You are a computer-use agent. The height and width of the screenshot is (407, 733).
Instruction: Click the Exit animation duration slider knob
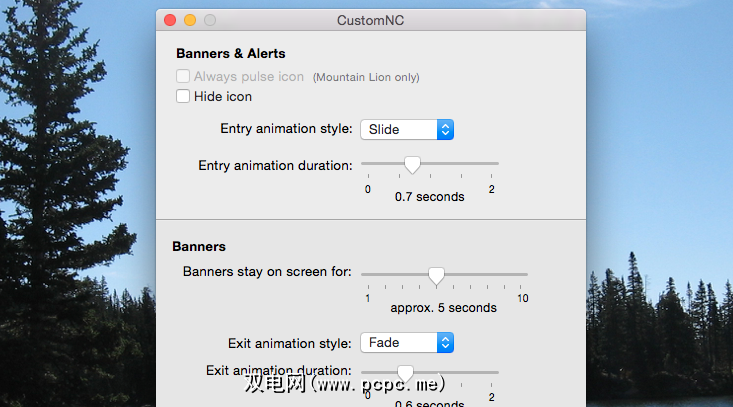click(404, 372)
